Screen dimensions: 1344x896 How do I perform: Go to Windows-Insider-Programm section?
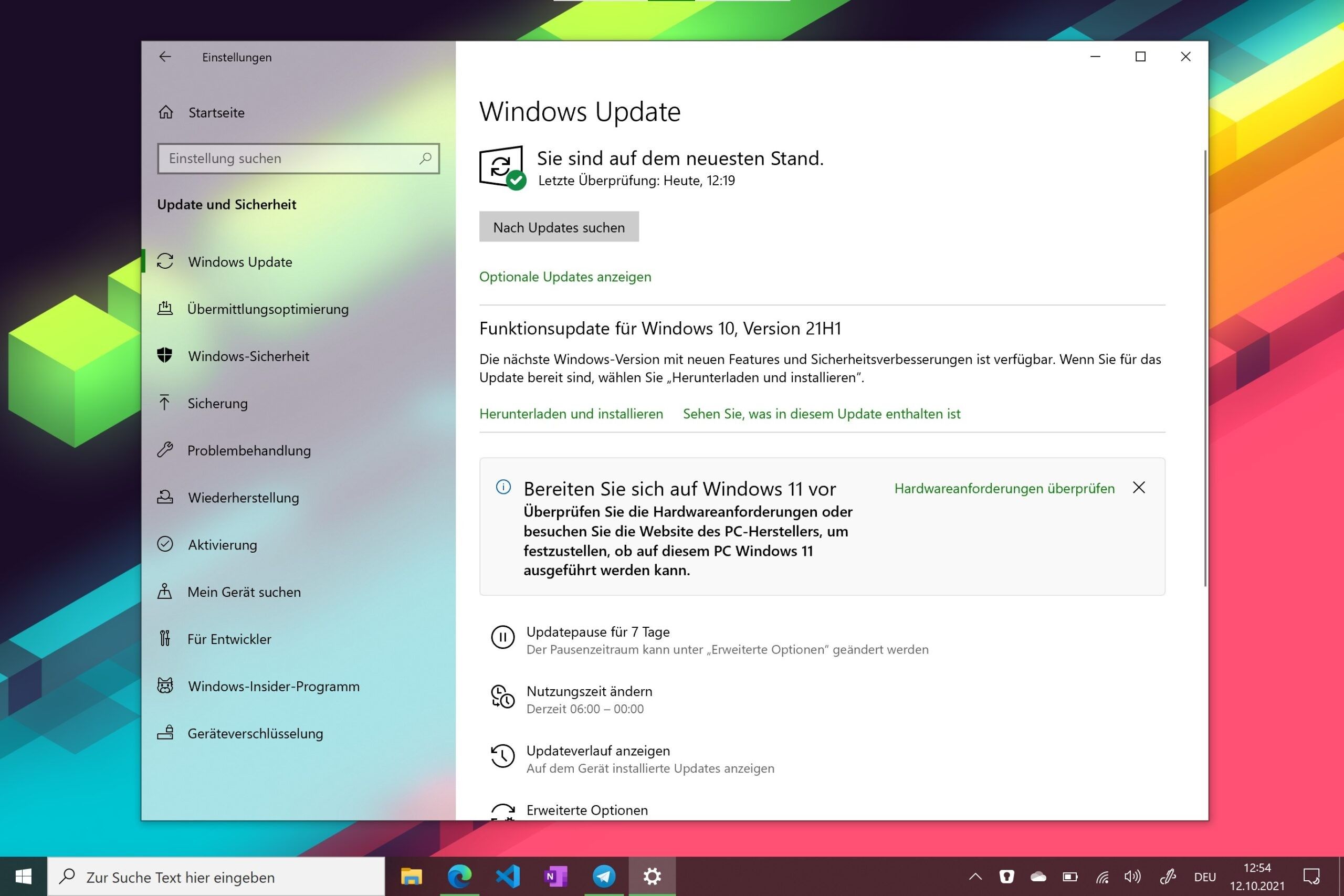click(x=273, y=686)
